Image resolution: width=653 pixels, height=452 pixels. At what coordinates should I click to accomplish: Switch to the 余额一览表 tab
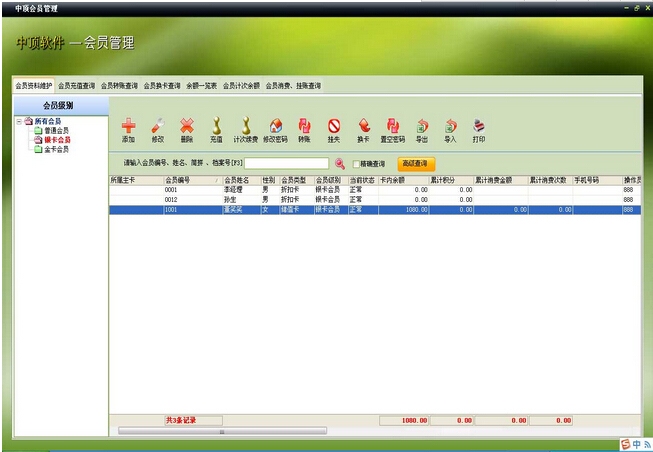[x=202, y=86]
